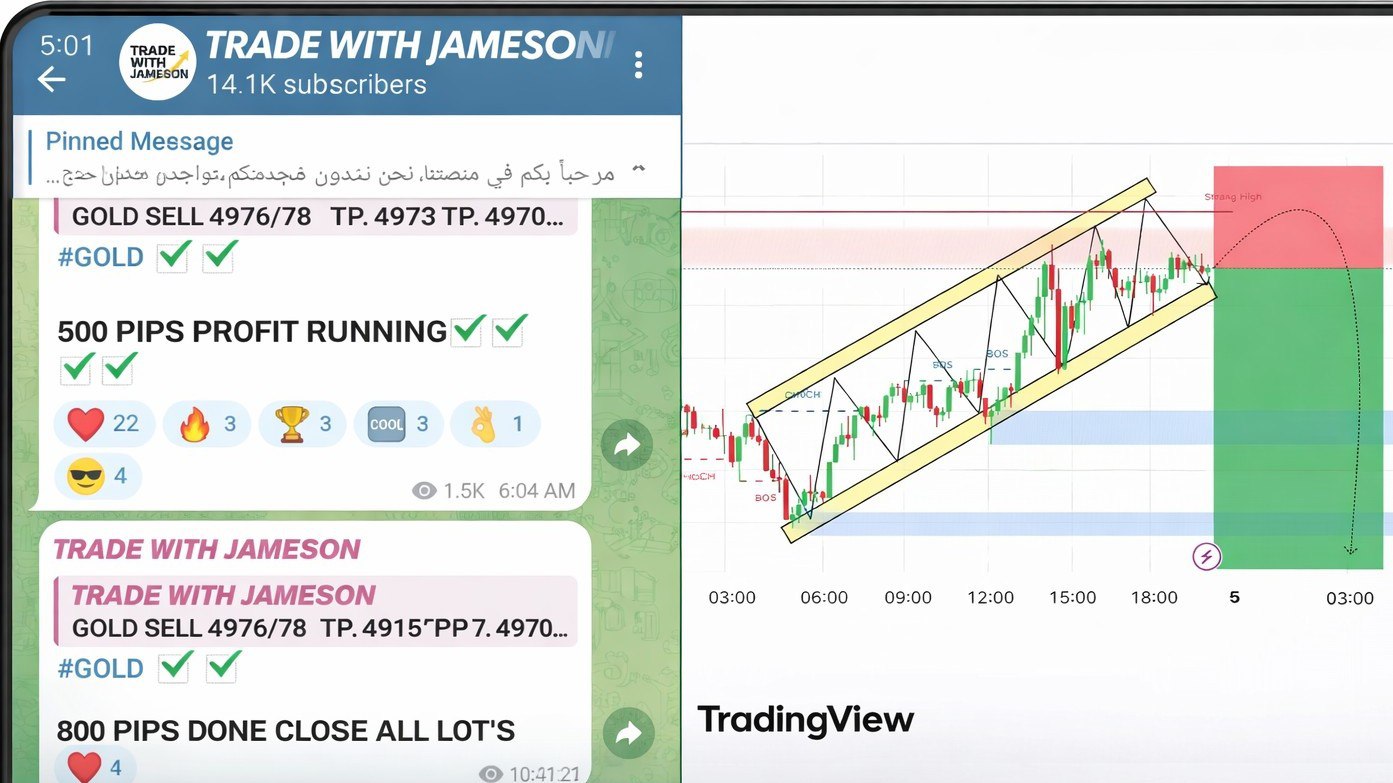Open the sender name TRADE WITH JAMESON
The width and height of the screenshot is (1393, 783).
point(206,549)
